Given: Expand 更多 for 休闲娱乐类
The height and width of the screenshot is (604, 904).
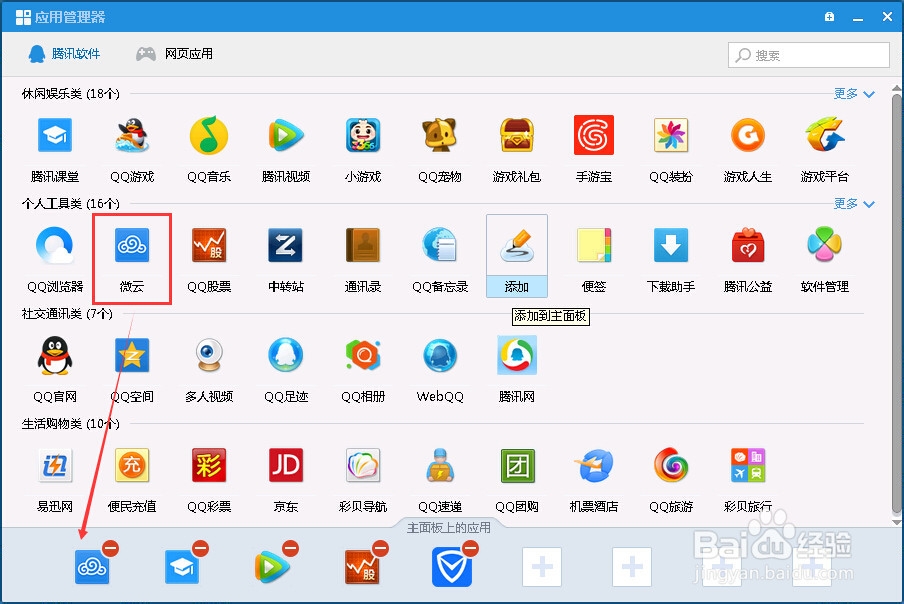Looking at the screenshot, I should click(x=854, y=93).
